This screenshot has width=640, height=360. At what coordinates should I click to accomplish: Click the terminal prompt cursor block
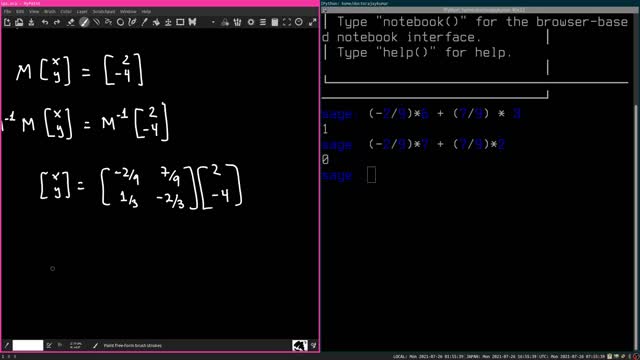(371, 175)
